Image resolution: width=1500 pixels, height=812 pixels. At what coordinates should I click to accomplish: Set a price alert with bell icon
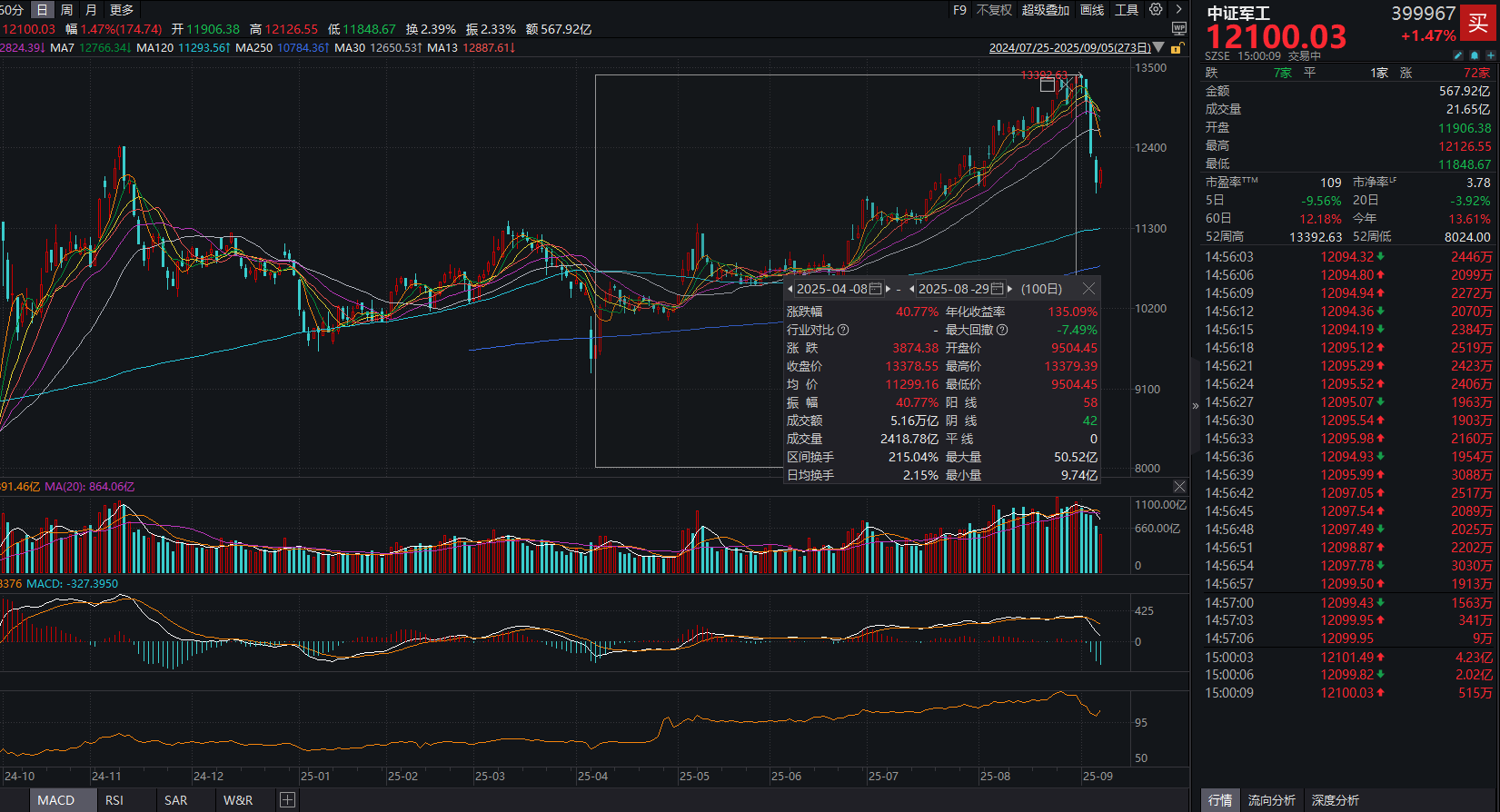click(x=1474, y=56)
